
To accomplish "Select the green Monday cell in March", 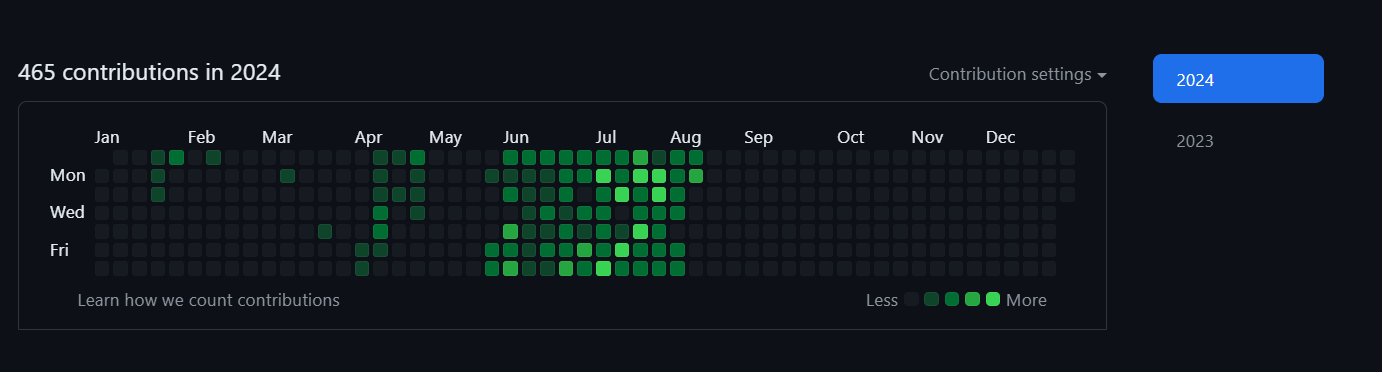I will [x=288, y=176].
